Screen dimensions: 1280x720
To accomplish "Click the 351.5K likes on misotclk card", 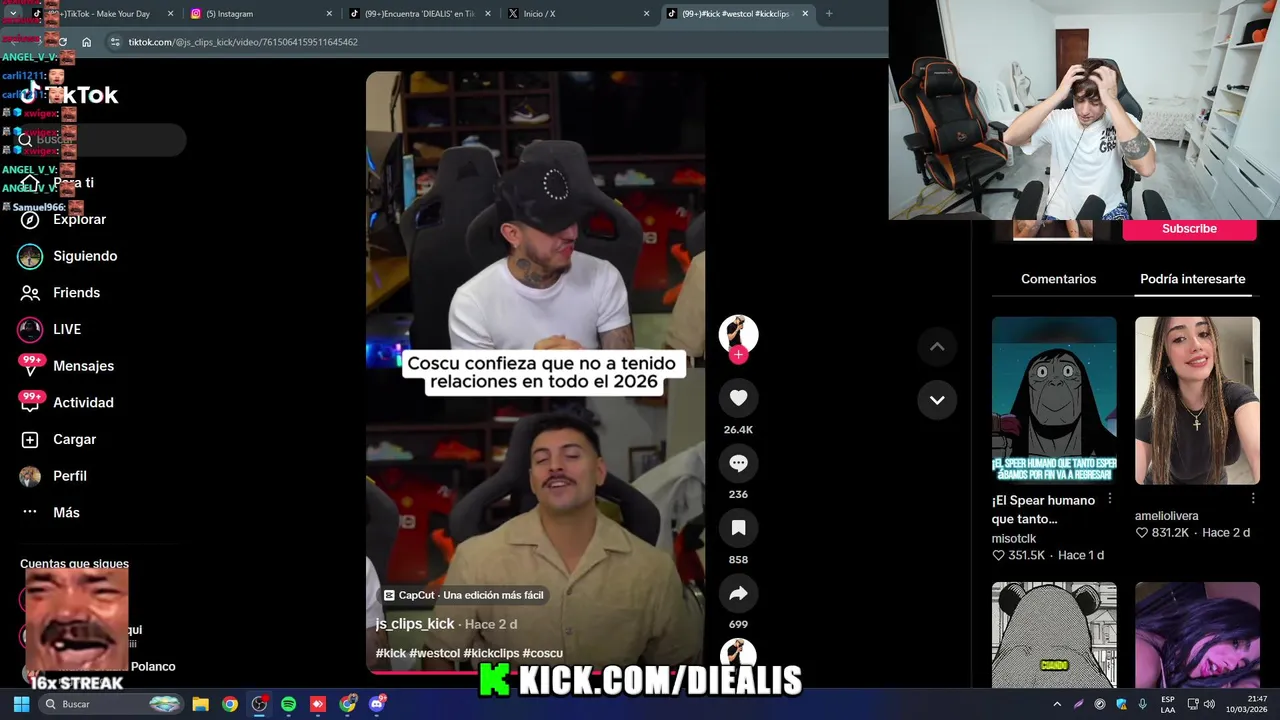I will click(x=1018, y=555).
